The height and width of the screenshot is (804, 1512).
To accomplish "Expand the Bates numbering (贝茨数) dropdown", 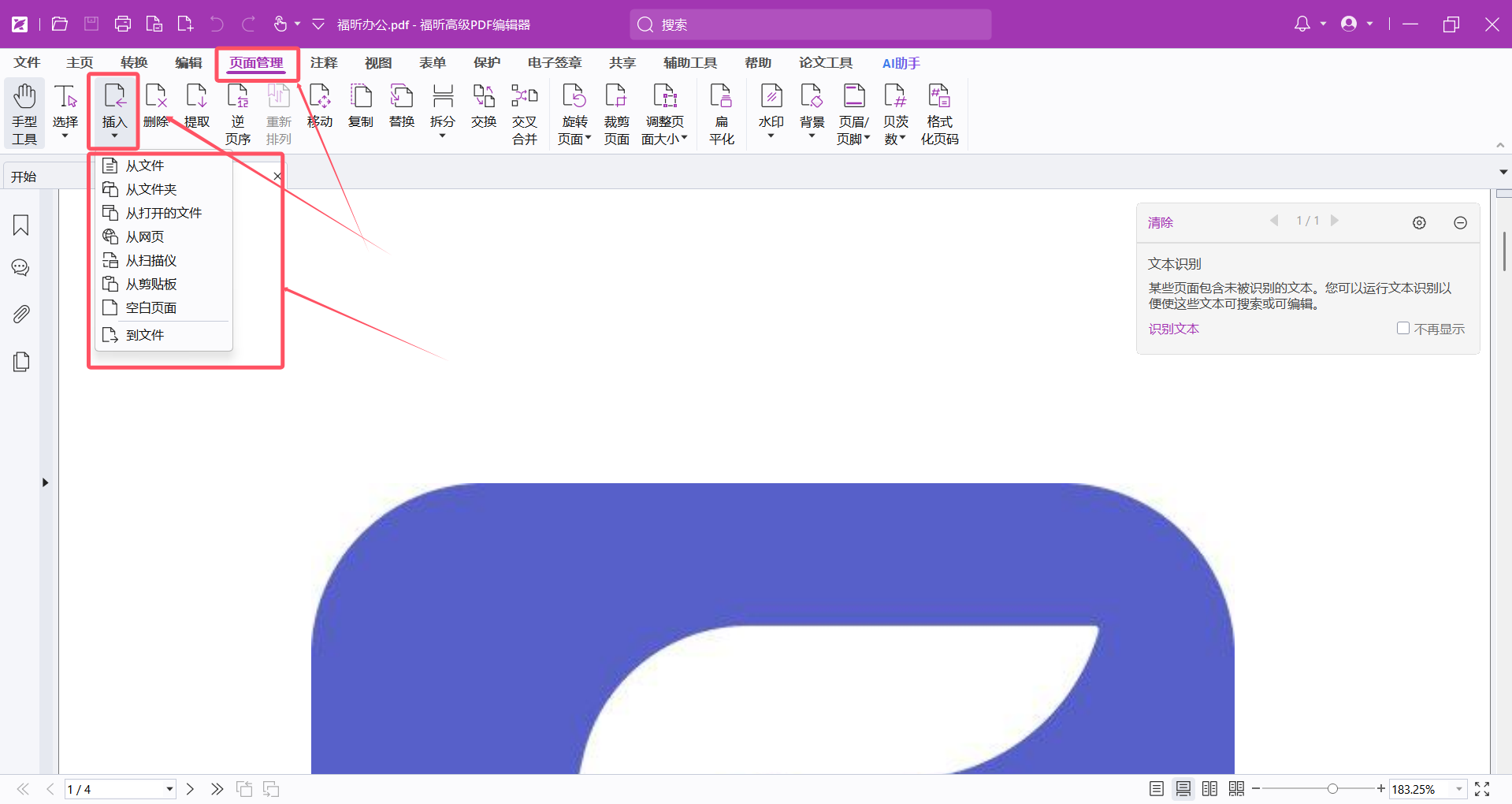I will pos(902,138).
